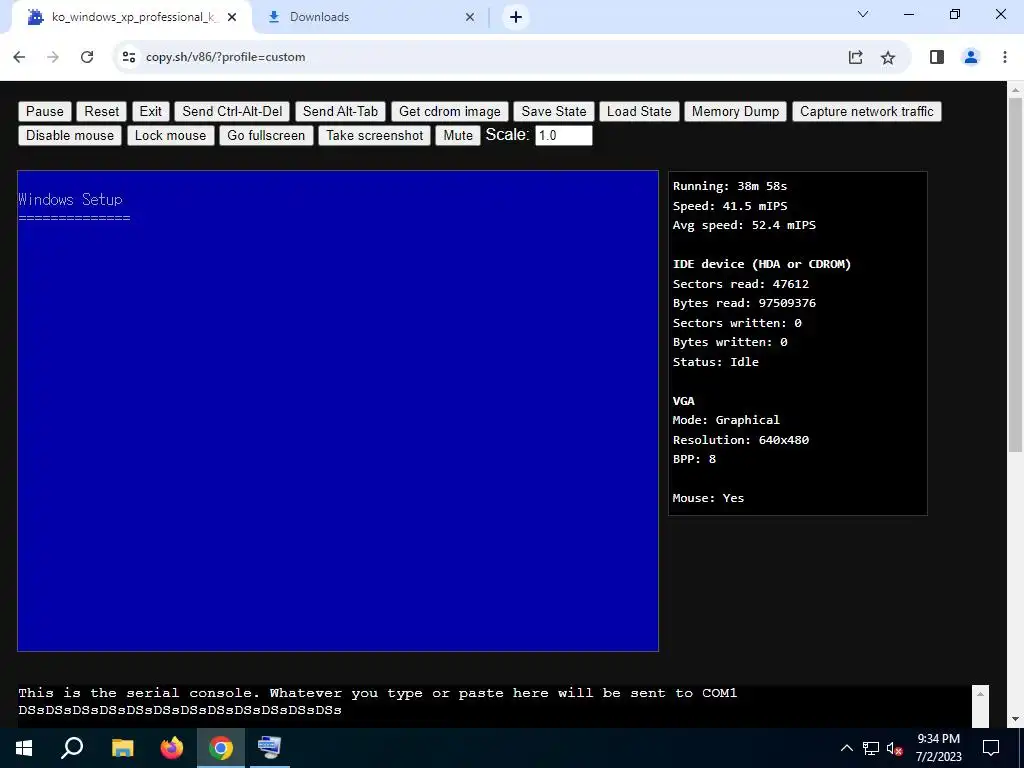This screenshot has height=768, width=1024.
Task: Open site information icon in address bar
Action: tap(129, 57)
